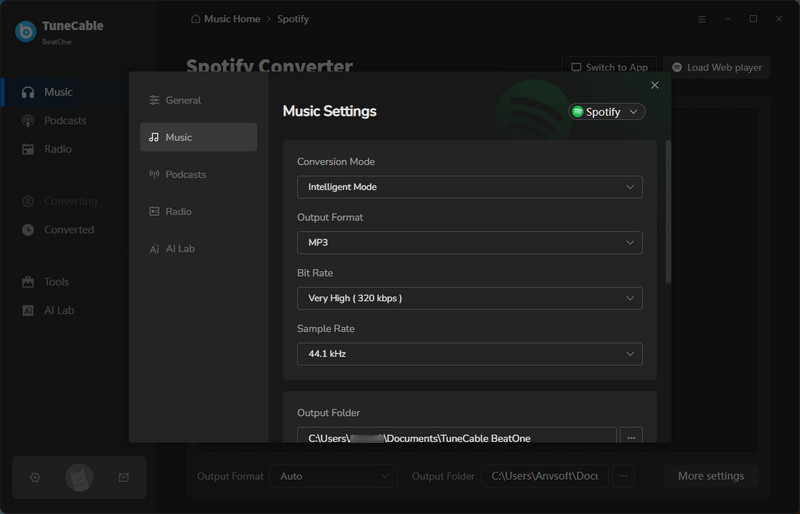
Task: Browse folder from bottom bar ellipsis button
Action: coord(623,476)
